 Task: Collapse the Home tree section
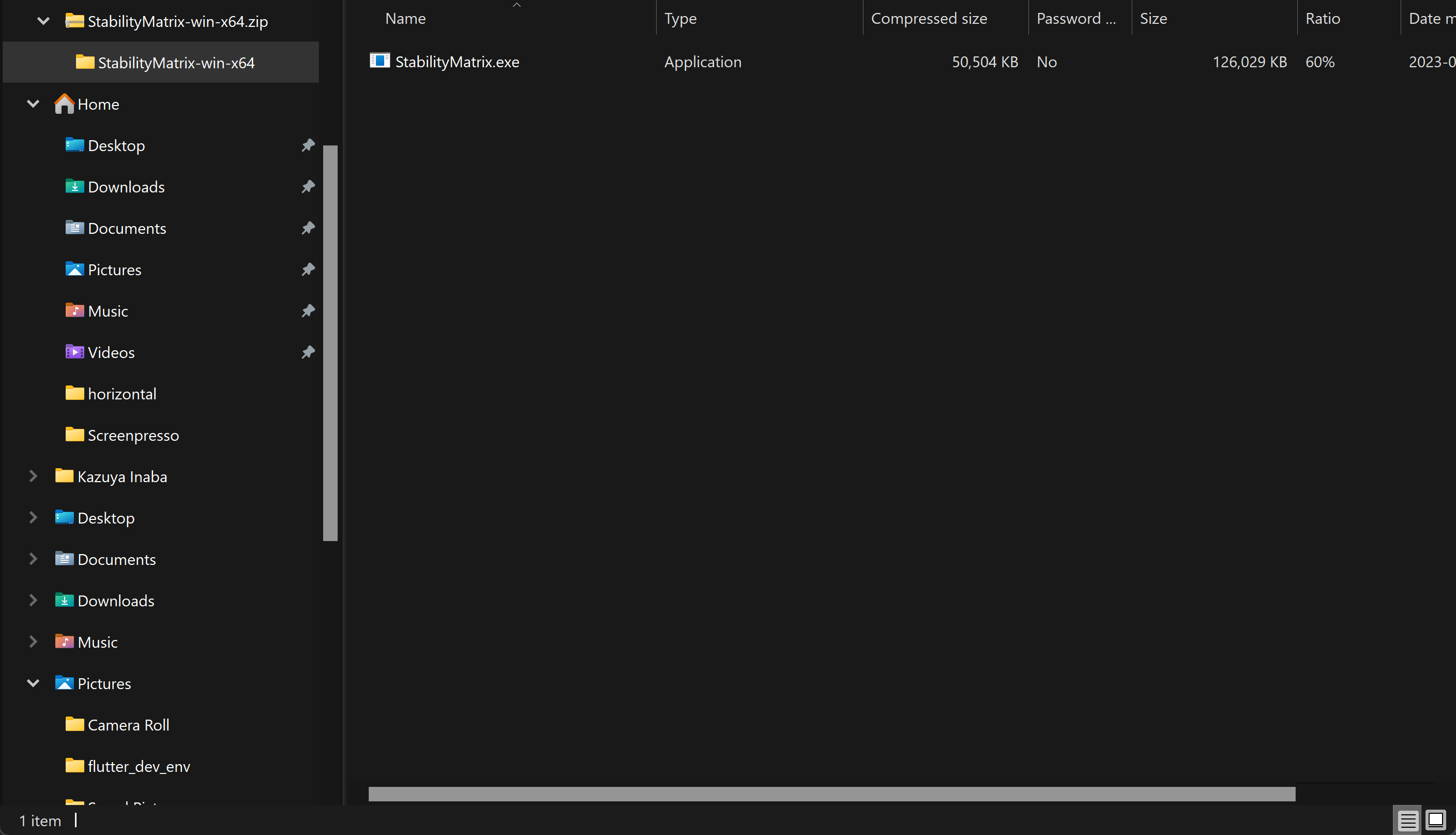(33, 105)
